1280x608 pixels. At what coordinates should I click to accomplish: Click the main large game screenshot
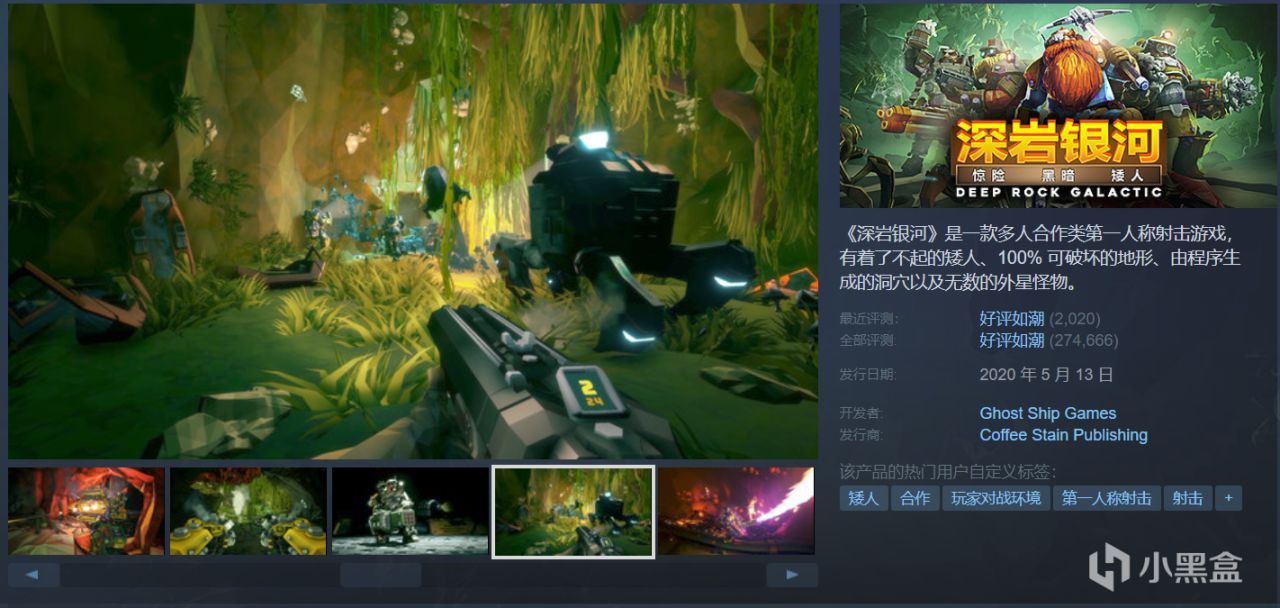(x=413, y=231)
